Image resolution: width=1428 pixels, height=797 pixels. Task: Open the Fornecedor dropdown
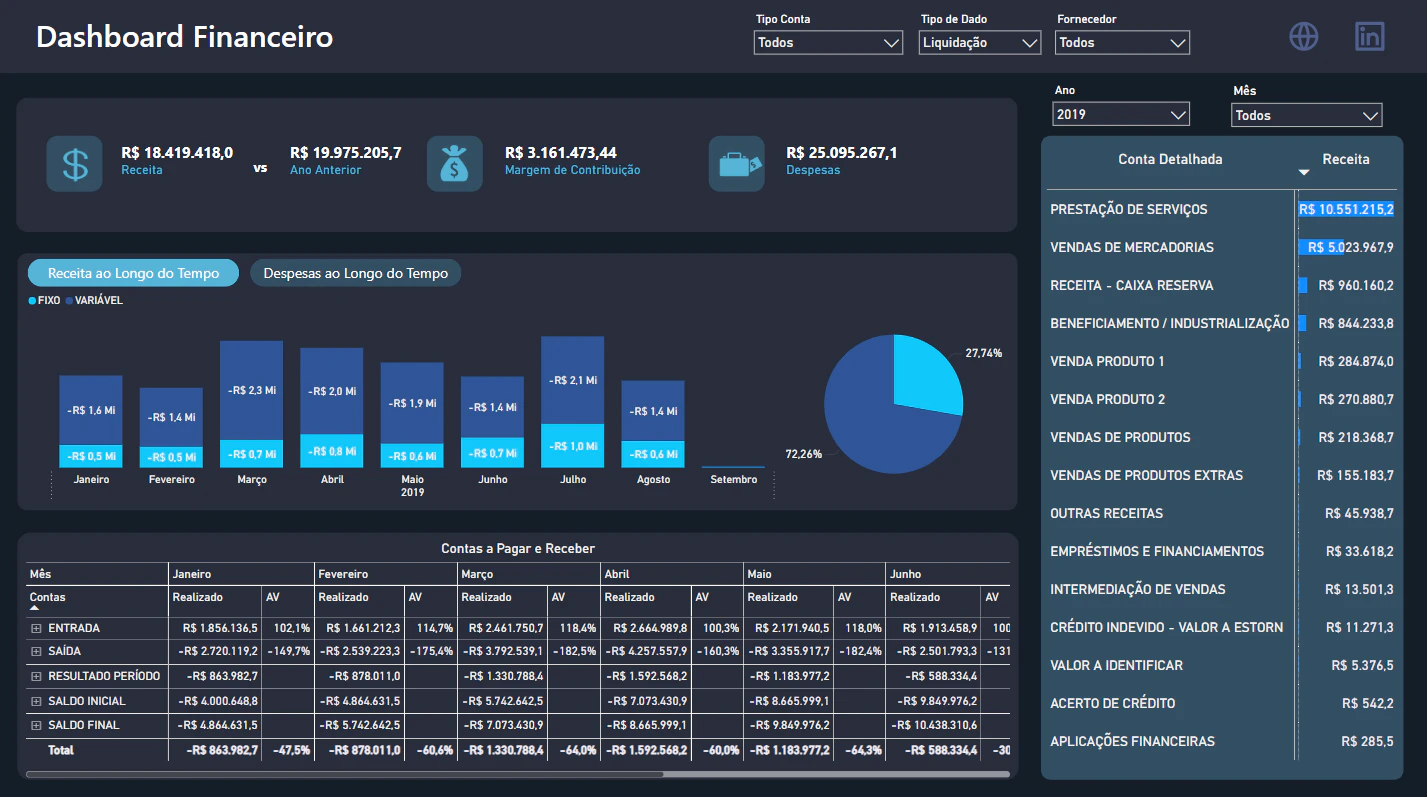point(1122,43)
